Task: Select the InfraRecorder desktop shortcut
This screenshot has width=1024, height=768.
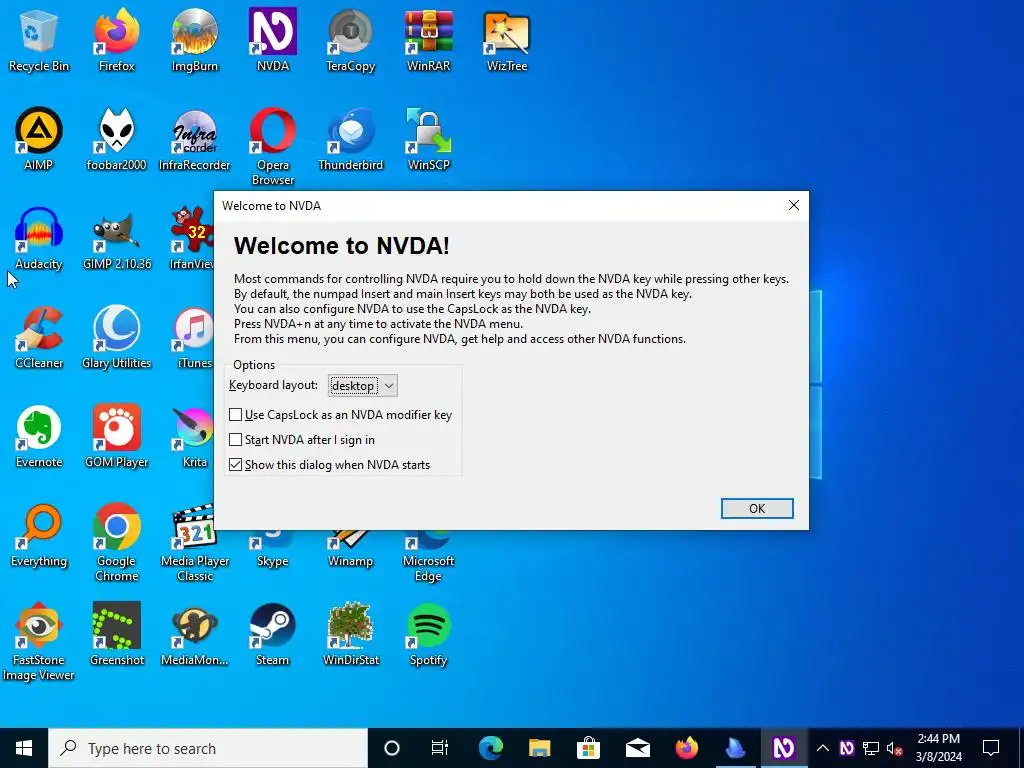Action: [195, 139]
